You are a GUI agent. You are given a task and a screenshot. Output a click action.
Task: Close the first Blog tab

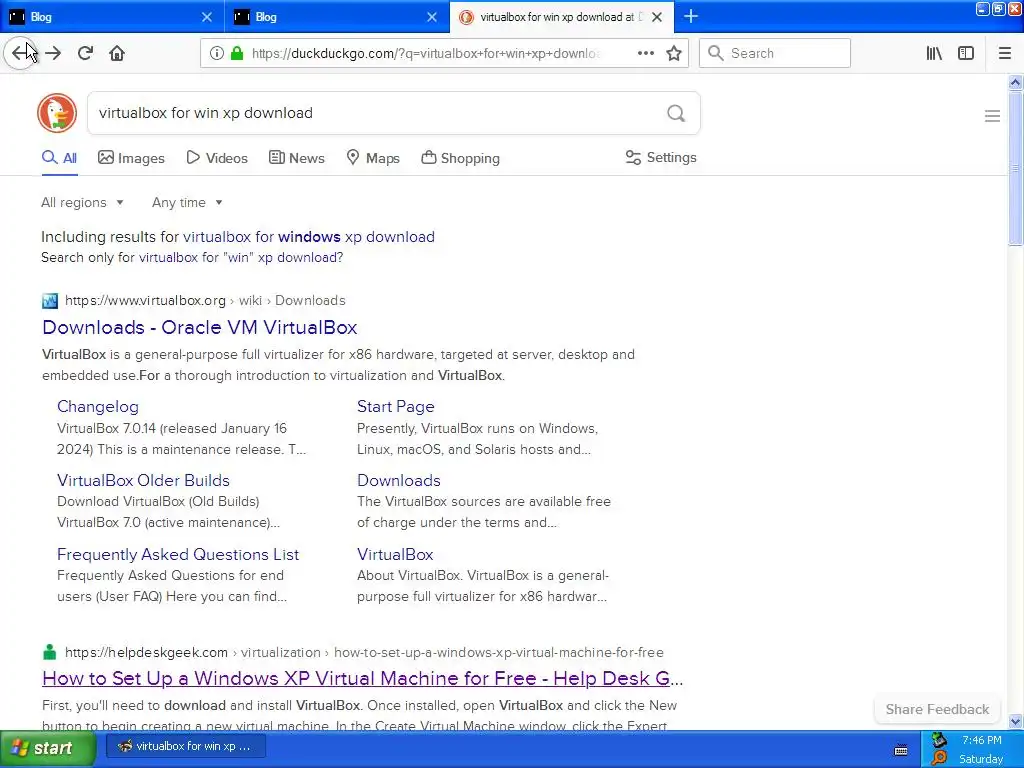(206, 17)
